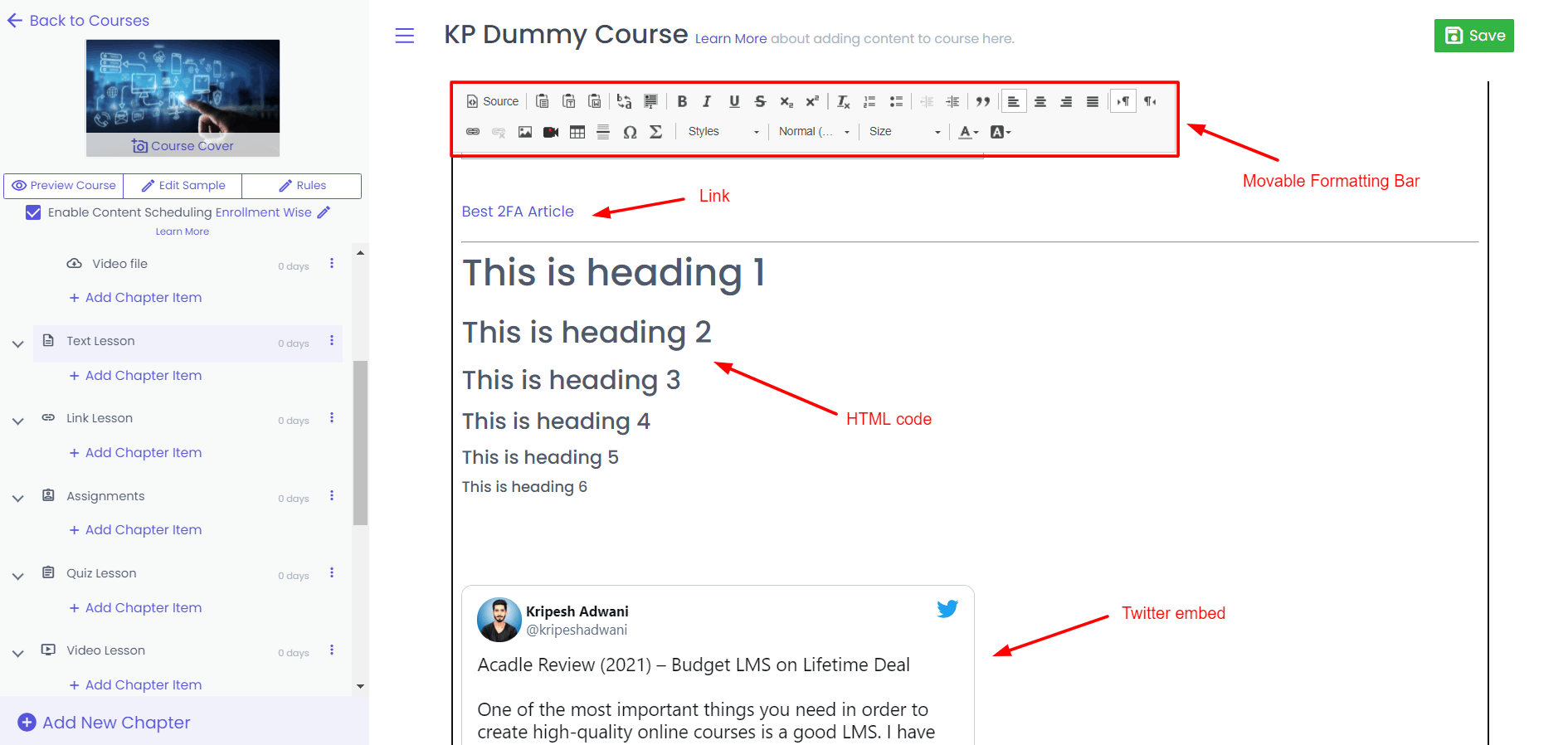Image resolution: width=1568 pixels, height=745 pixels.
Task: Save the course content
Action: pyautogui.click(x=1473, y=36)
